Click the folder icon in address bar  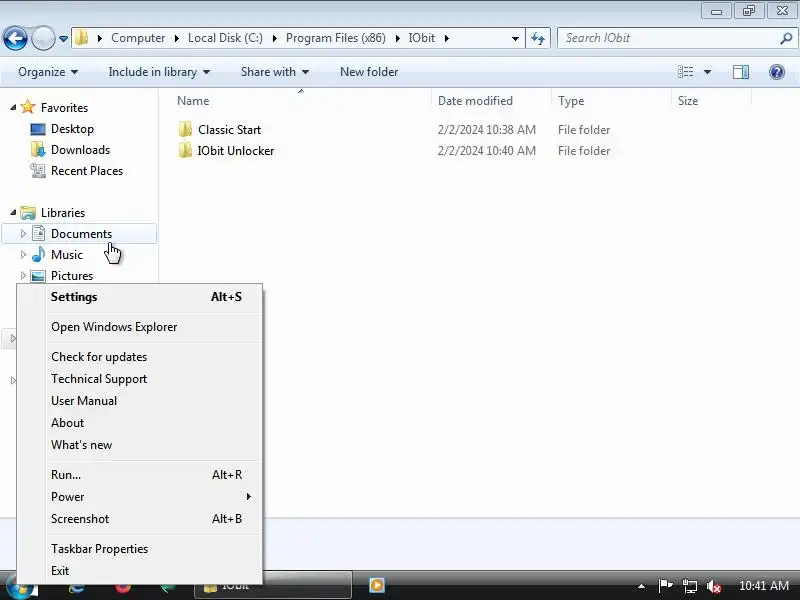82,38
